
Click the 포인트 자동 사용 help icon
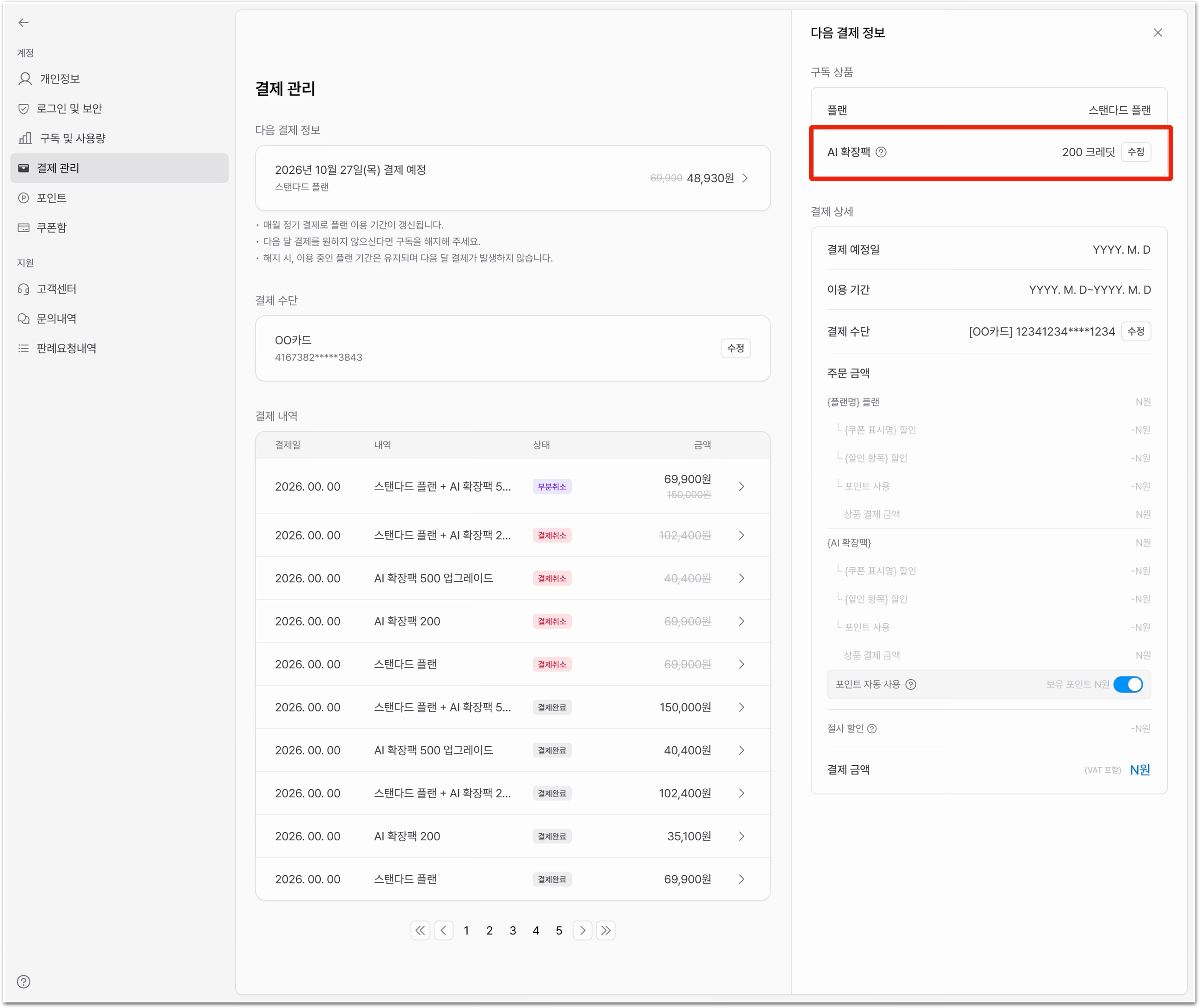[x=911, y=684]
